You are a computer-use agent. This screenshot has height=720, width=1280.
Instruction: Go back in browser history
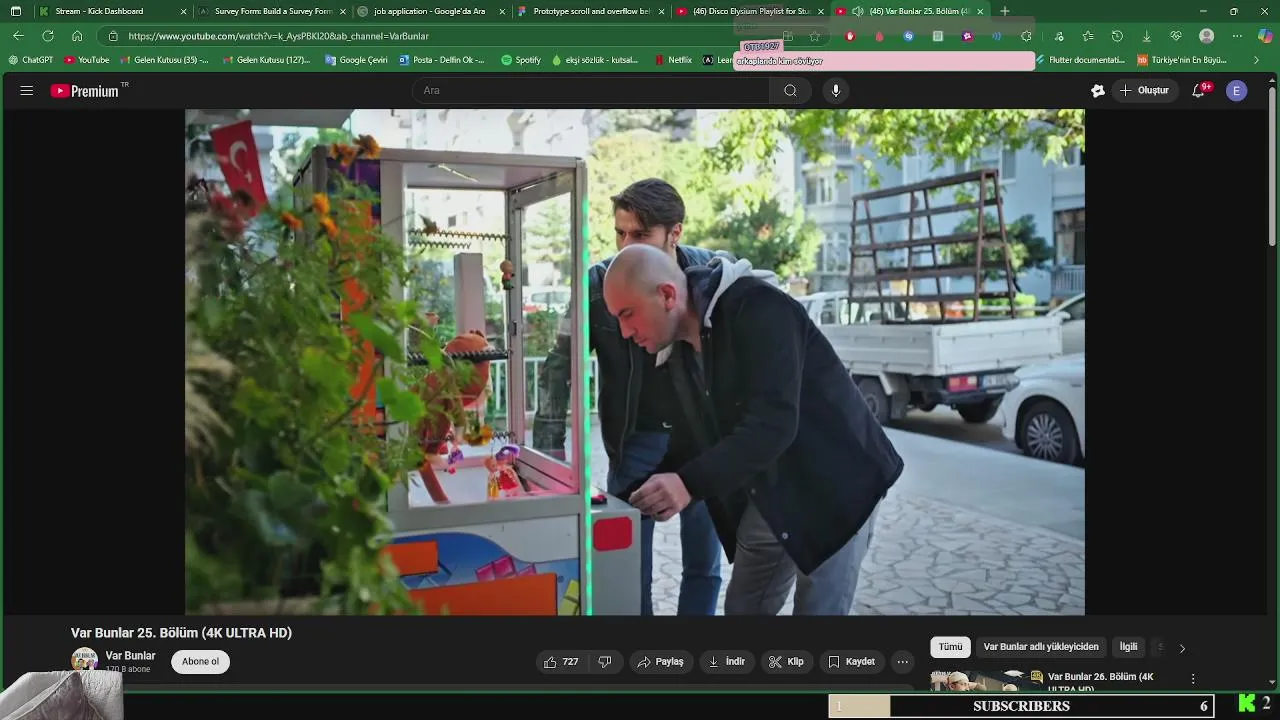pyautogui.click(x=18, y=36)
